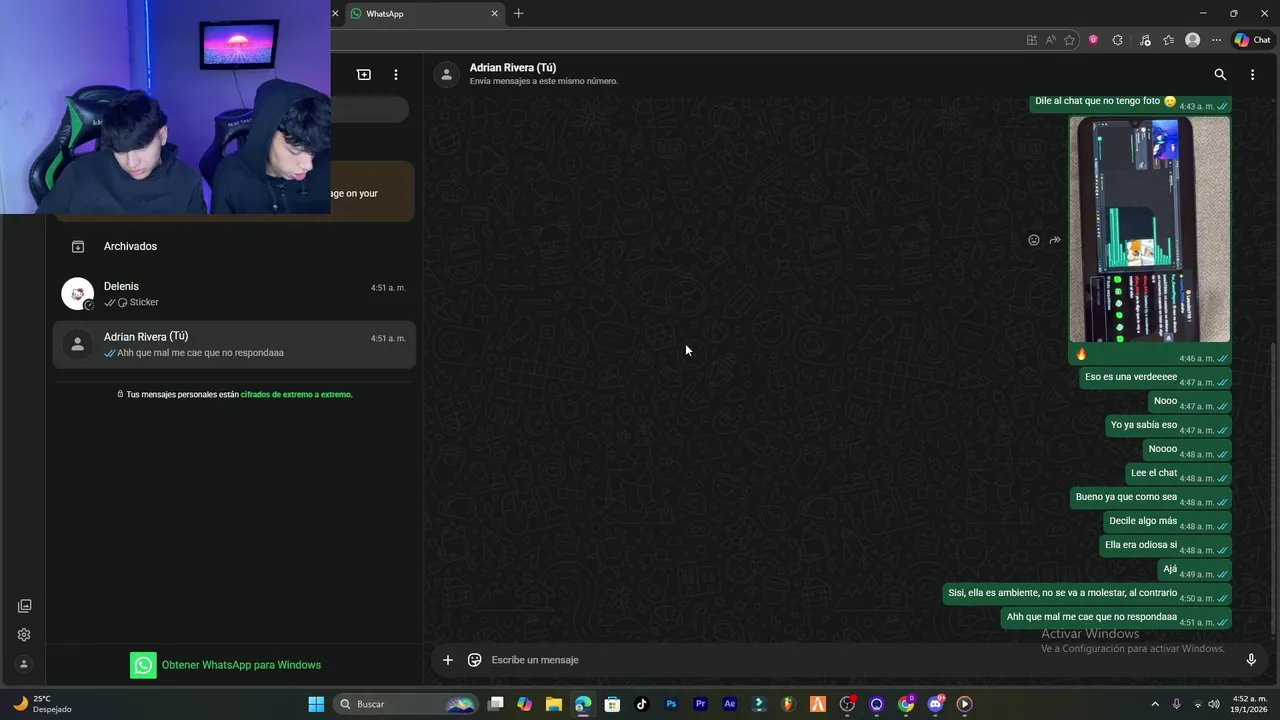The image size is (1280, 720).
Task: Open the emoji and sticker picker
Action: [475, 660]
